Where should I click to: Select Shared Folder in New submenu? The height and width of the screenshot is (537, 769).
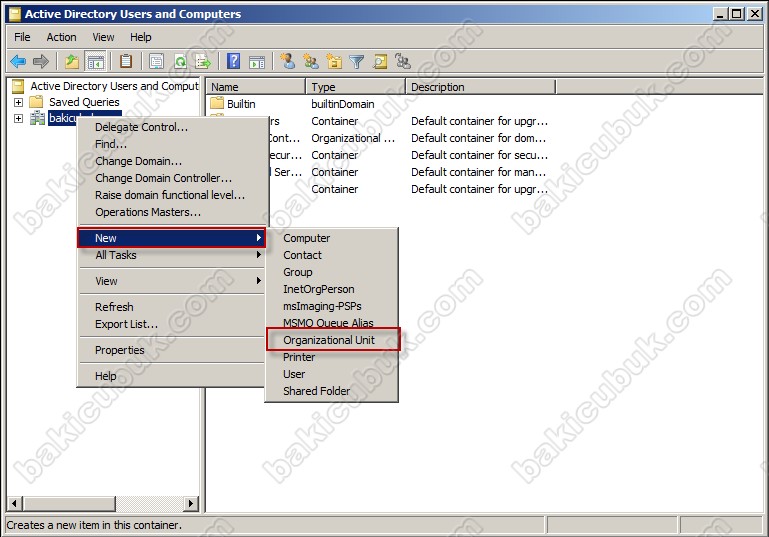(x=332, y=391)
